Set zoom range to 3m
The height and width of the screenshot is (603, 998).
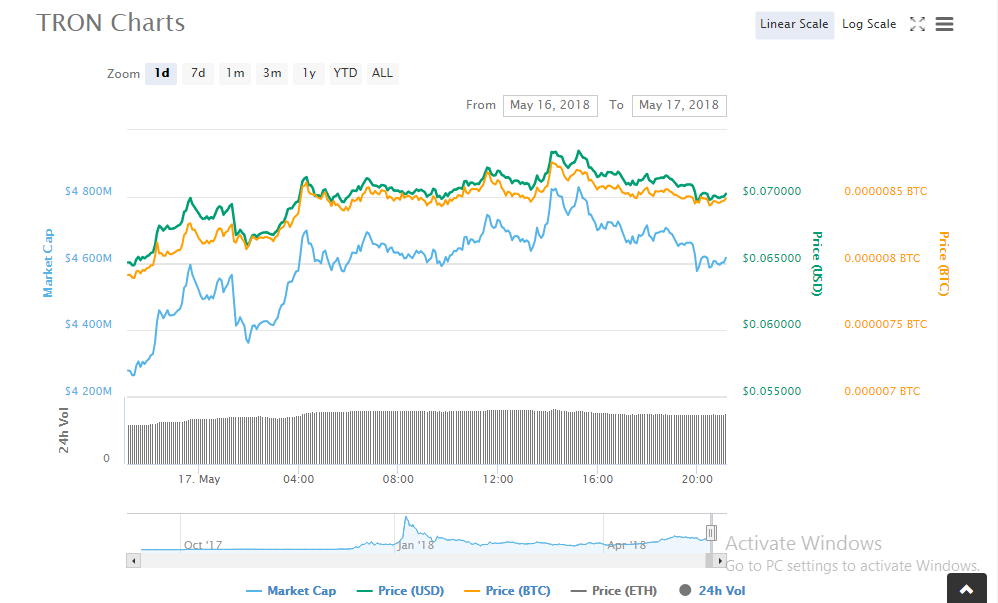coord(272,73)
